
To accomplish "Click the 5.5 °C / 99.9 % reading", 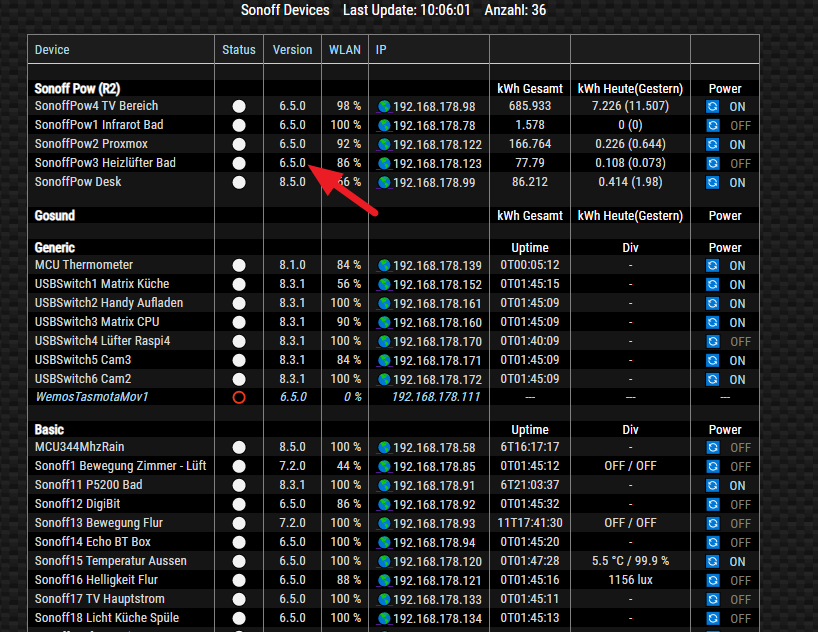I will (x=630, y=561).
